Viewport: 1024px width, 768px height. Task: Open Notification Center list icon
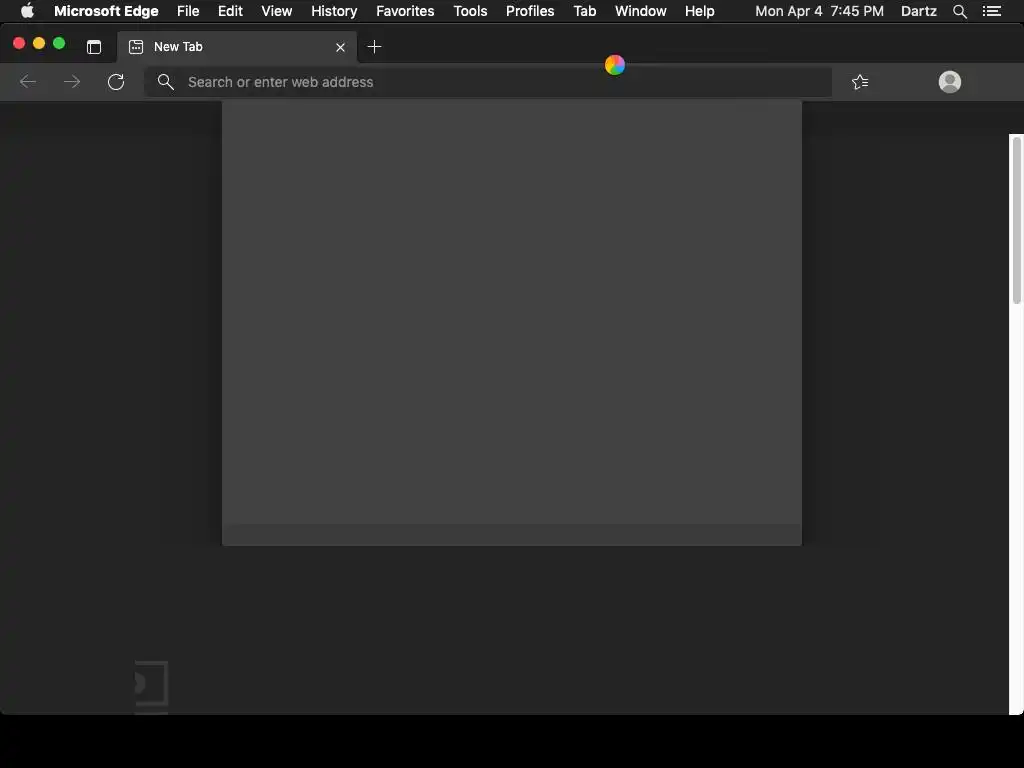tap(991, 11)
